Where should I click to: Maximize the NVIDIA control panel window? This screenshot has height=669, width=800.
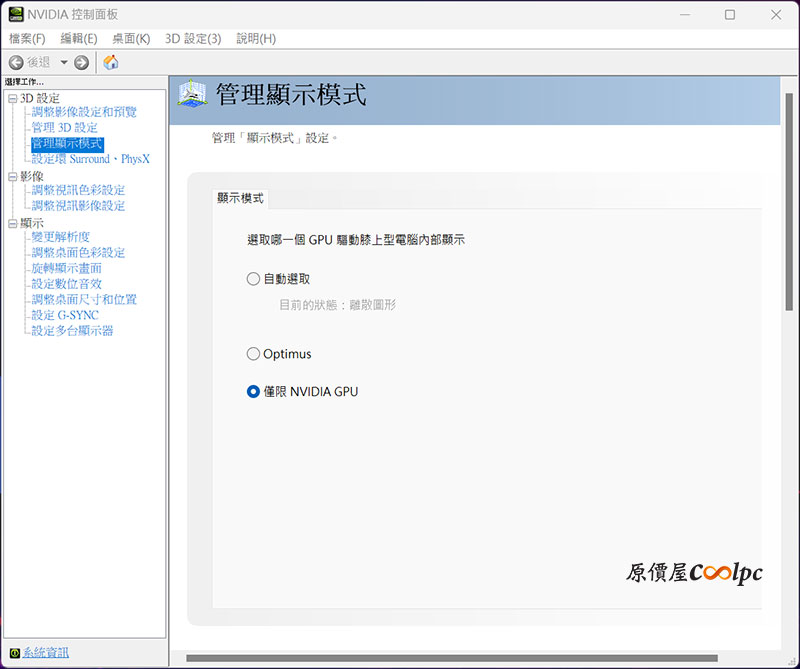[x=730, y=15]
